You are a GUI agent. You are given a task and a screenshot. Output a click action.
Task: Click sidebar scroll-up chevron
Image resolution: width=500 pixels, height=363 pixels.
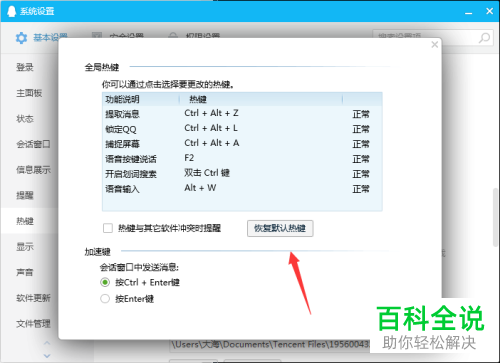point(47,343)
